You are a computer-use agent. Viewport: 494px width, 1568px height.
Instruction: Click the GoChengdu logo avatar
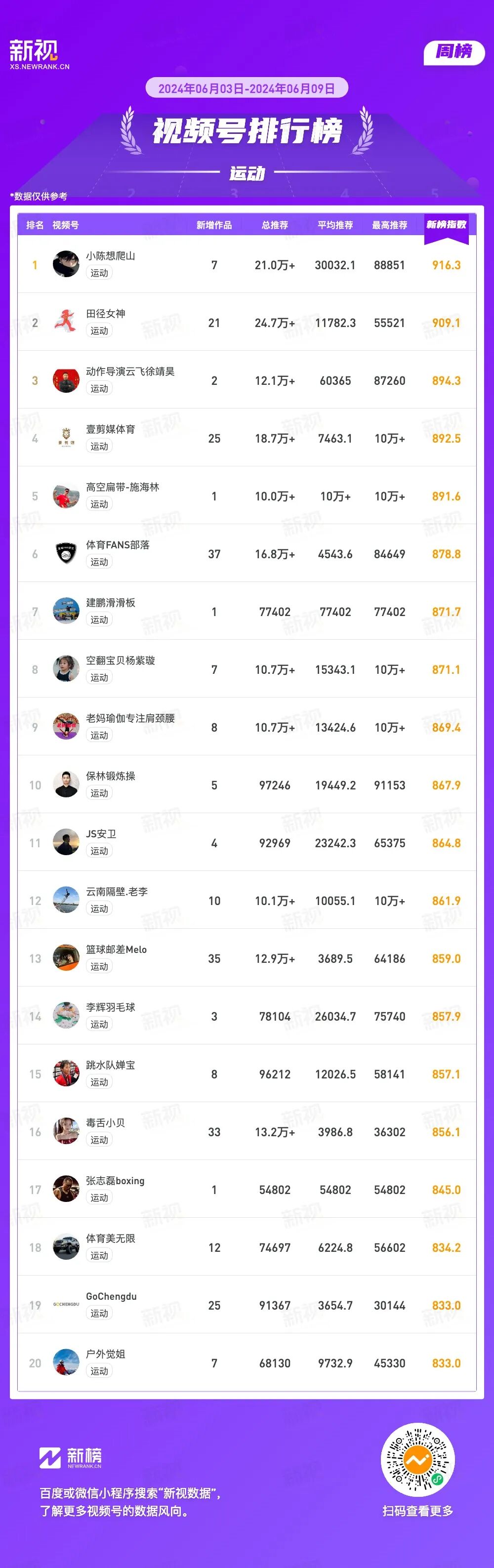66,1304
